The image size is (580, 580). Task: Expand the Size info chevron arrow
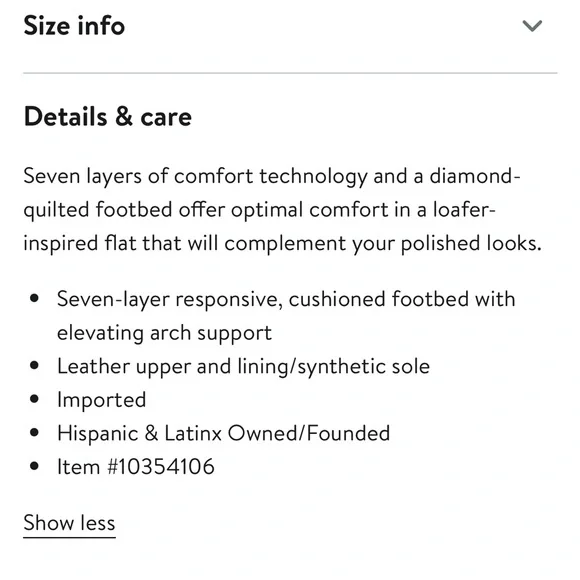(532, 26)
